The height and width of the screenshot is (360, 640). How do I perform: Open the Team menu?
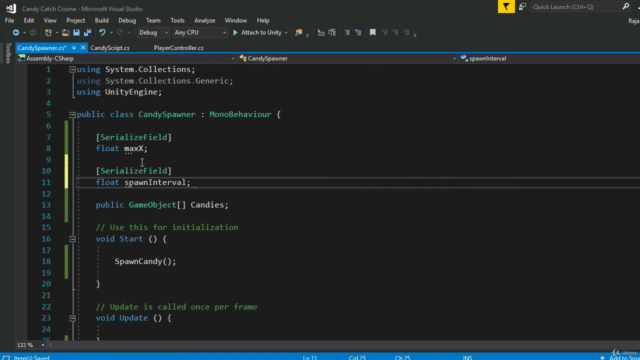pyautogui.click(x=153, y=20)
